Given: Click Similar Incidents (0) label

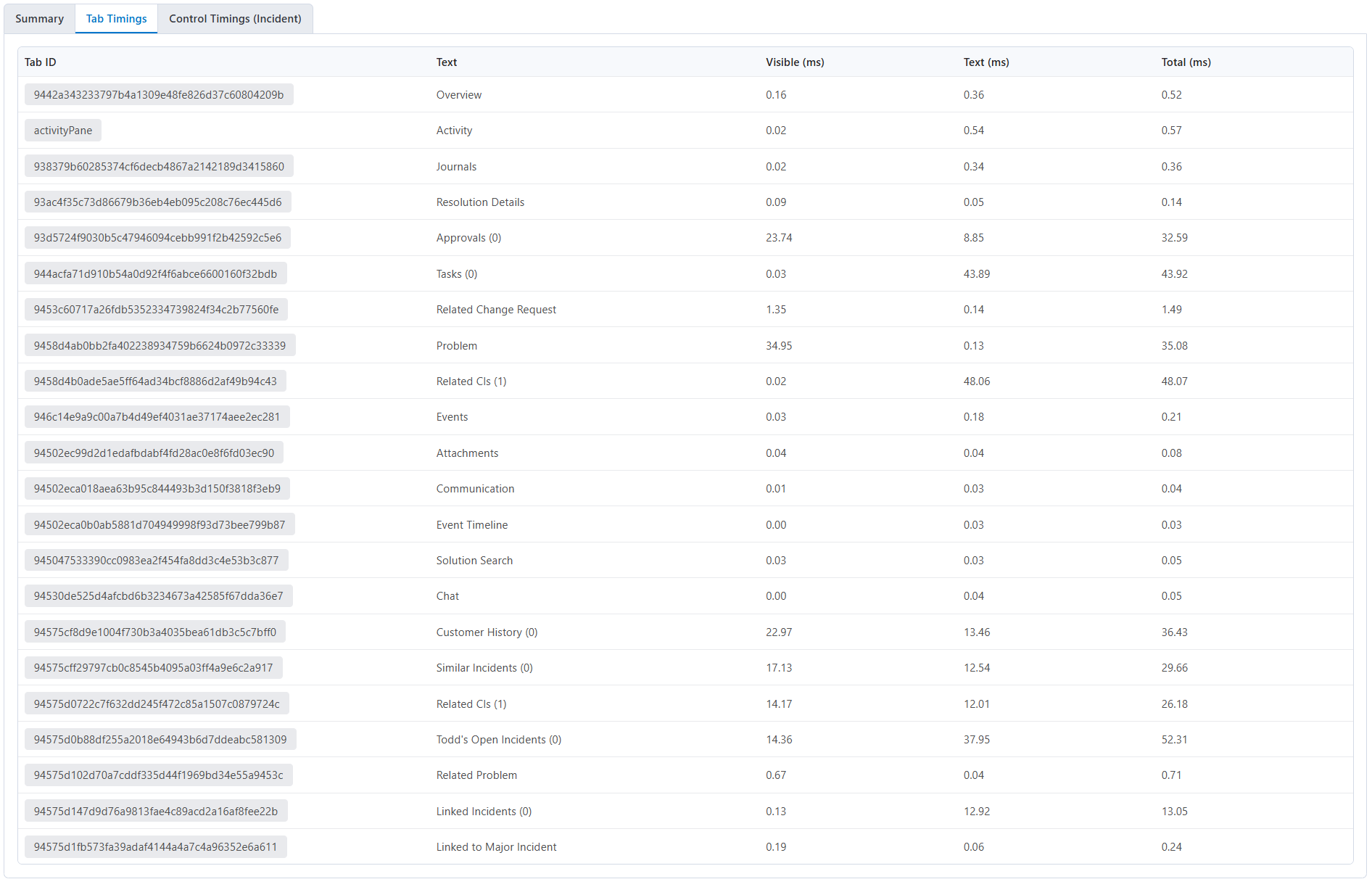Looking at the screenshot, I should click(484, 668).
